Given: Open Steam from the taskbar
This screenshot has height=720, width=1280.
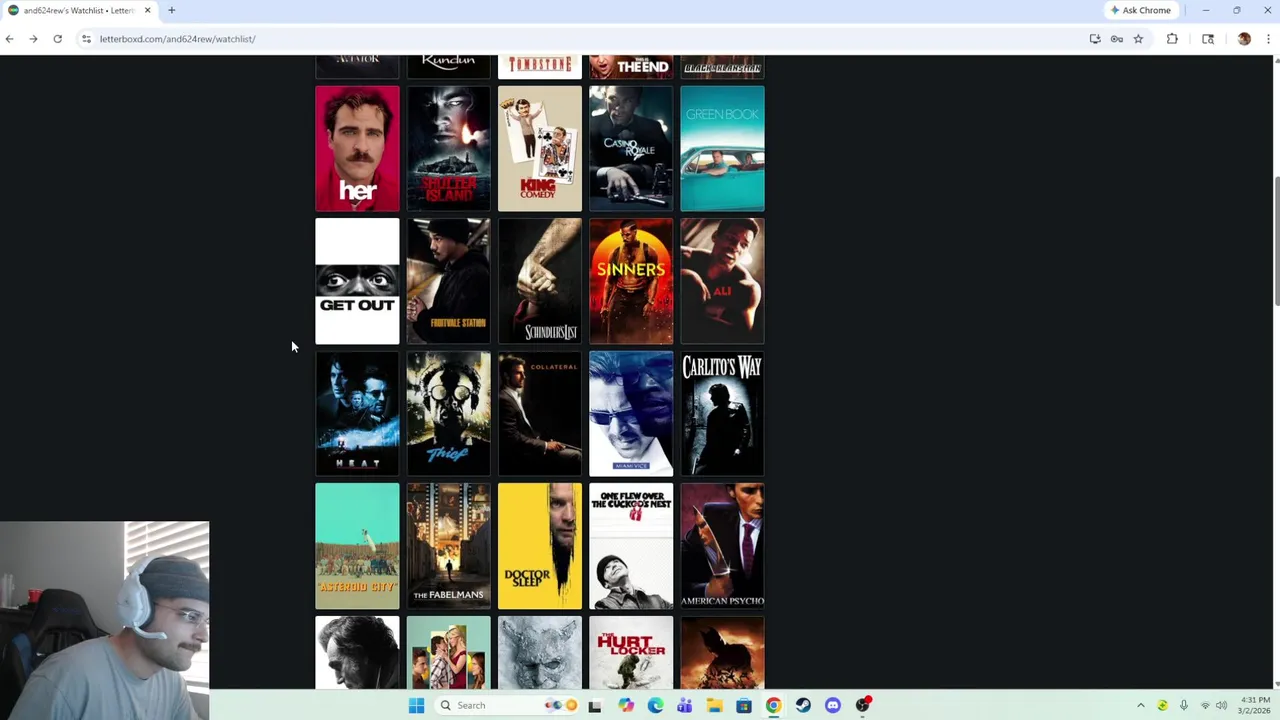Looking at the screenshot, I should tap(803, 705).
